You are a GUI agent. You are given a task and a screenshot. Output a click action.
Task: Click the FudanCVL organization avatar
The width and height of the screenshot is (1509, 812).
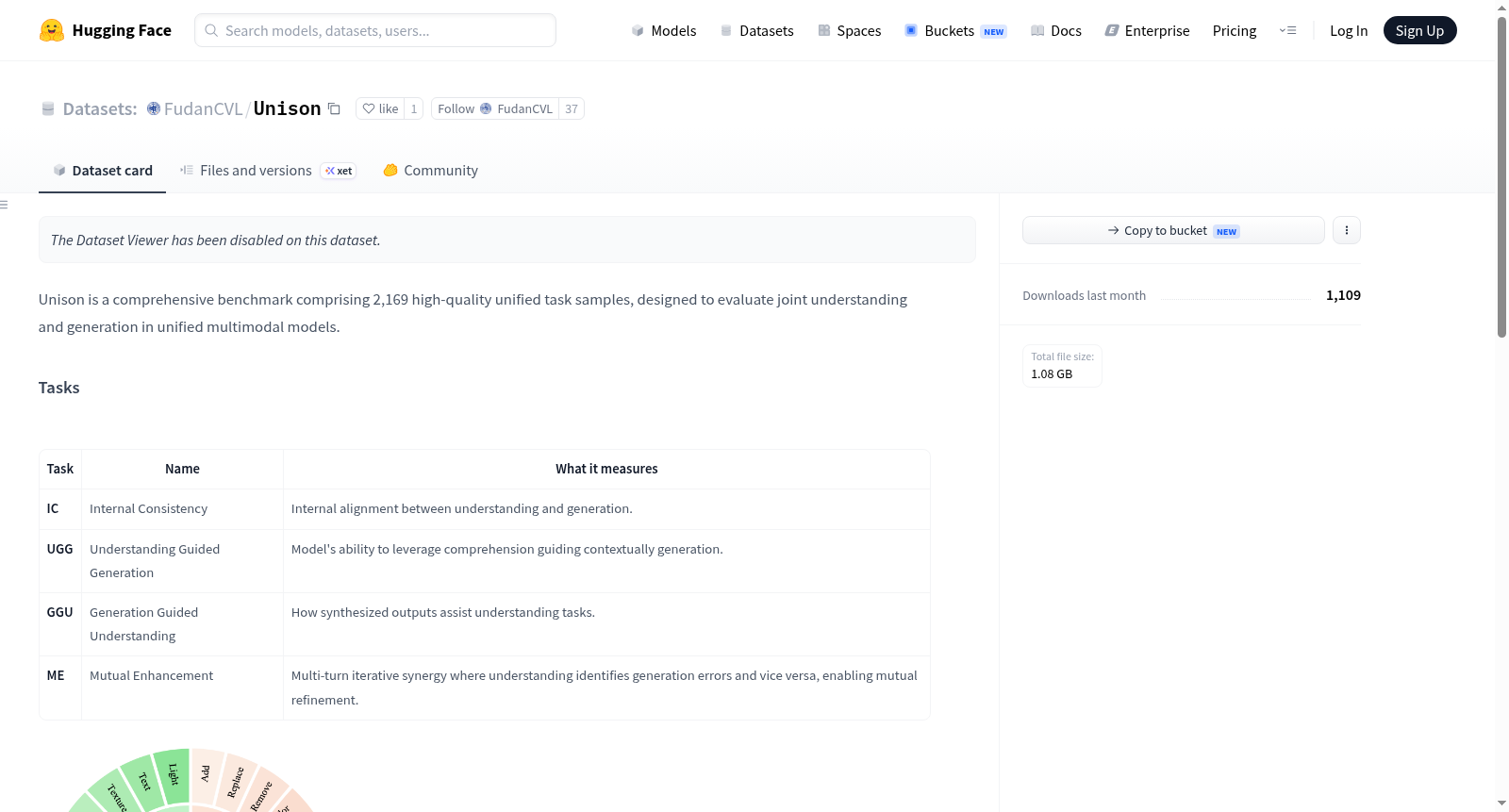[x=154, y=108]
